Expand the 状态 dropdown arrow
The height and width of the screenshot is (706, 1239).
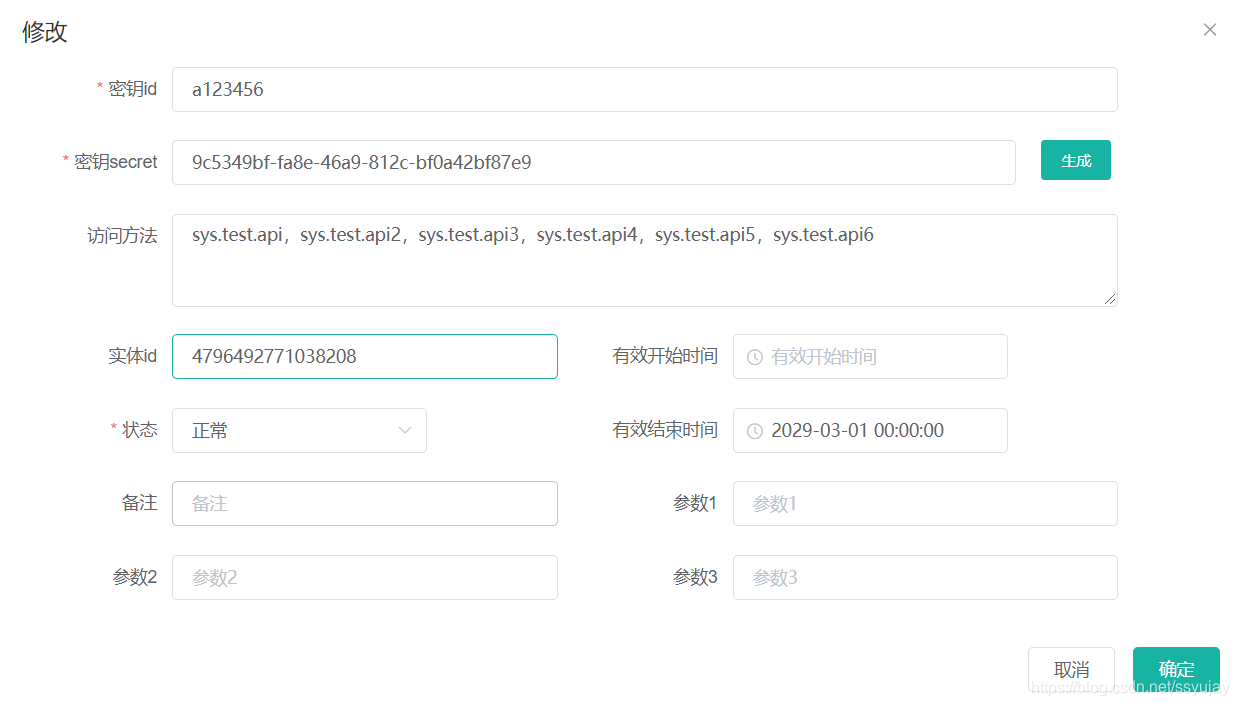tap(405, 431)
